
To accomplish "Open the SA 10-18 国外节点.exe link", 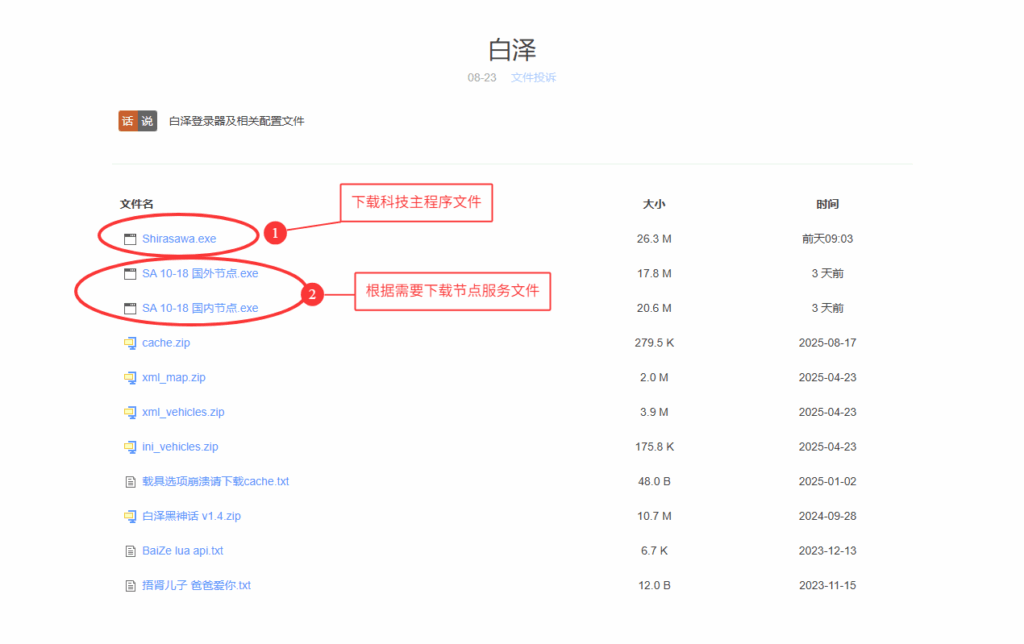I will click(200, 274).
